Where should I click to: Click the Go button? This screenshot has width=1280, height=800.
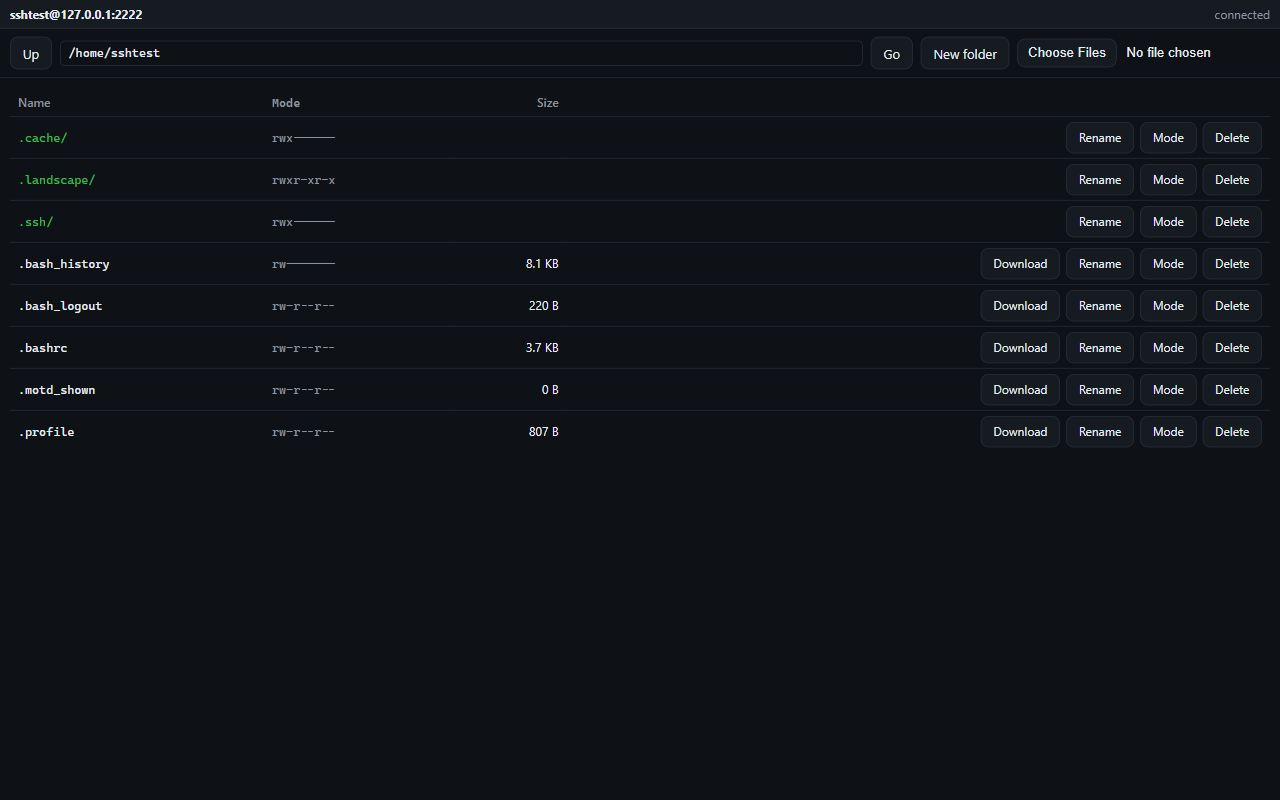892,54
